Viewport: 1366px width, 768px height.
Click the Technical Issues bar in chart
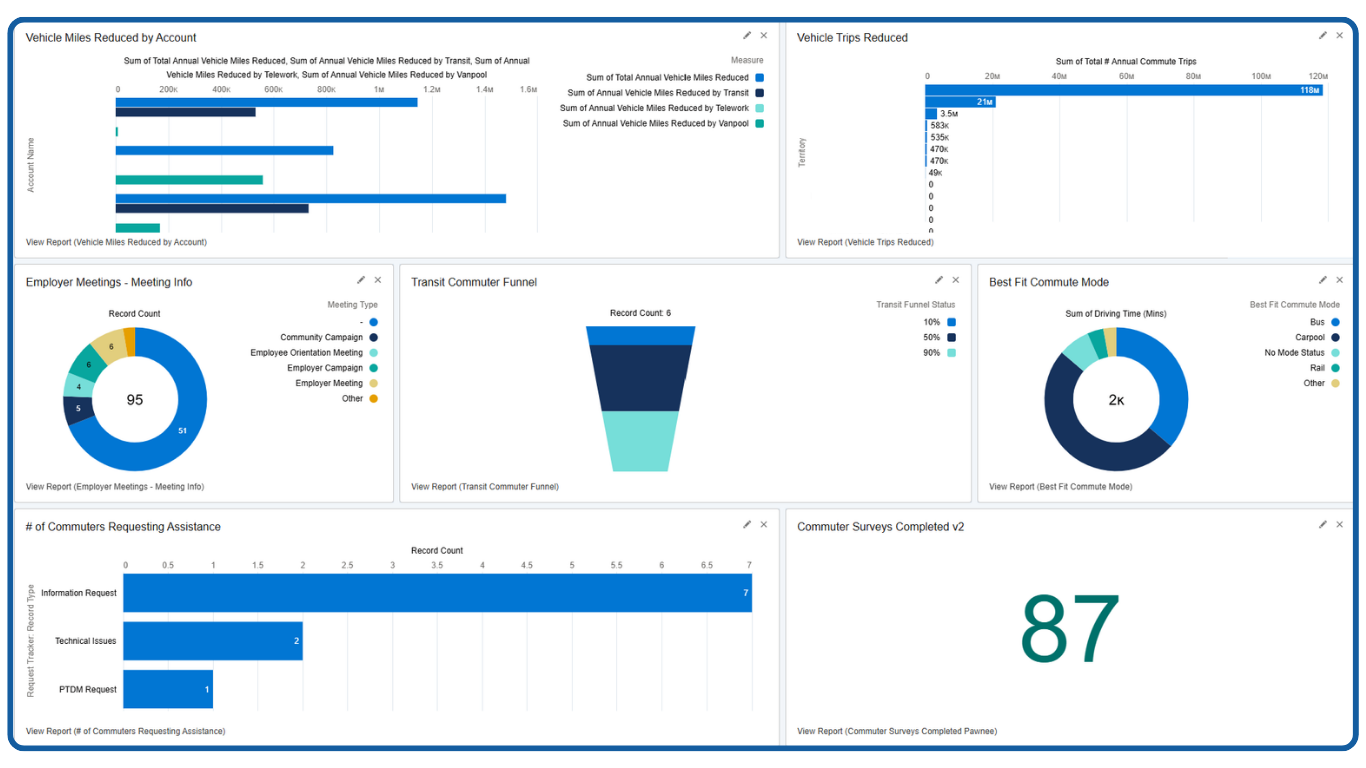213,641
